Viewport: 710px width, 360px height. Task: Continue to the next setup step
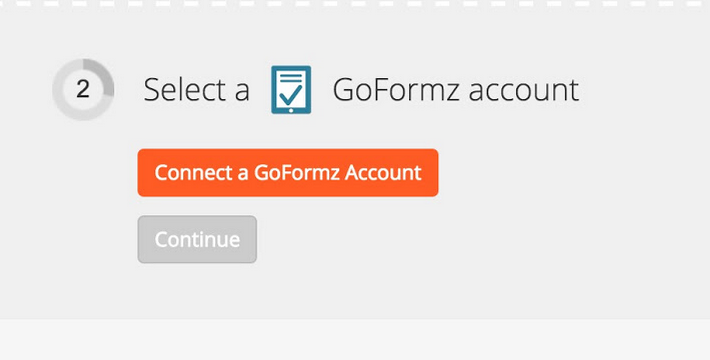(197, 239)
